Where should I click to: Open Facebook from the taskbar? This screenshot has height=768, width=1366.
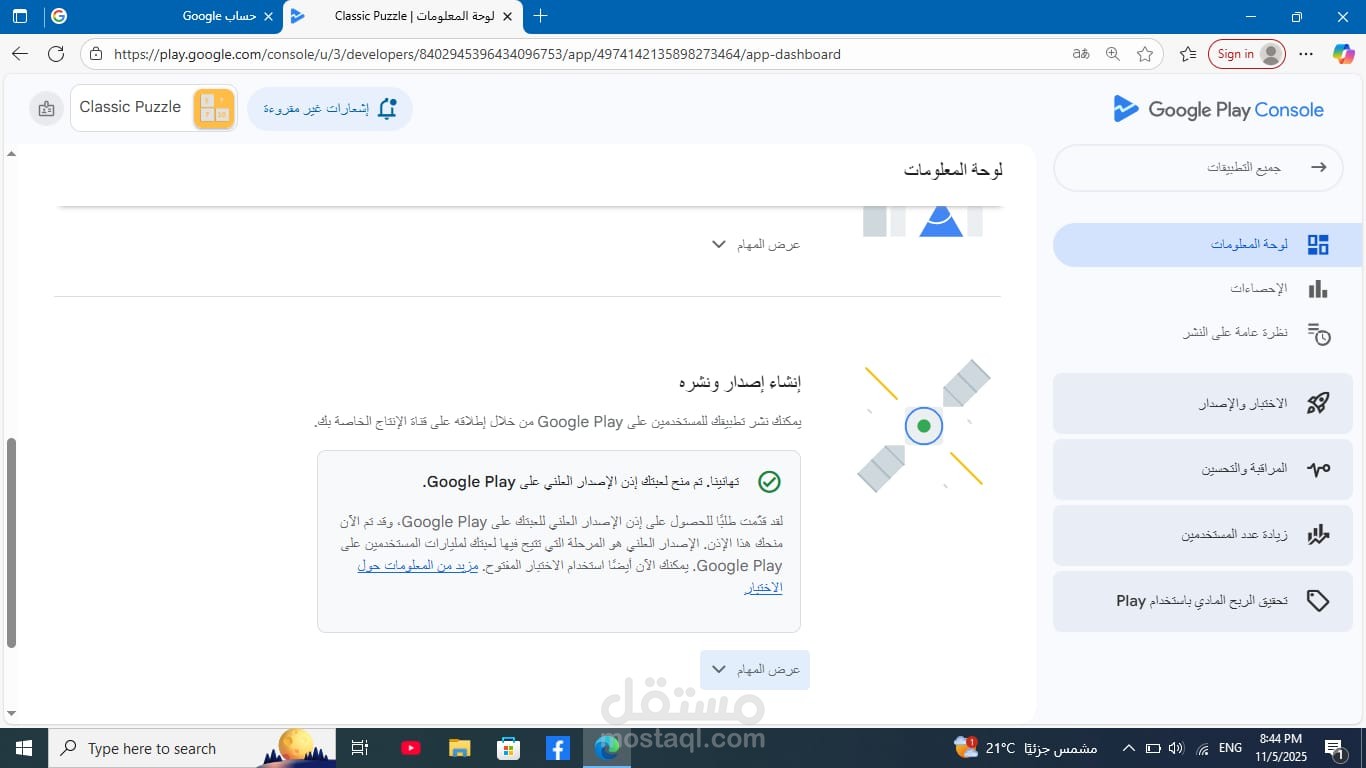coord(557,748)
